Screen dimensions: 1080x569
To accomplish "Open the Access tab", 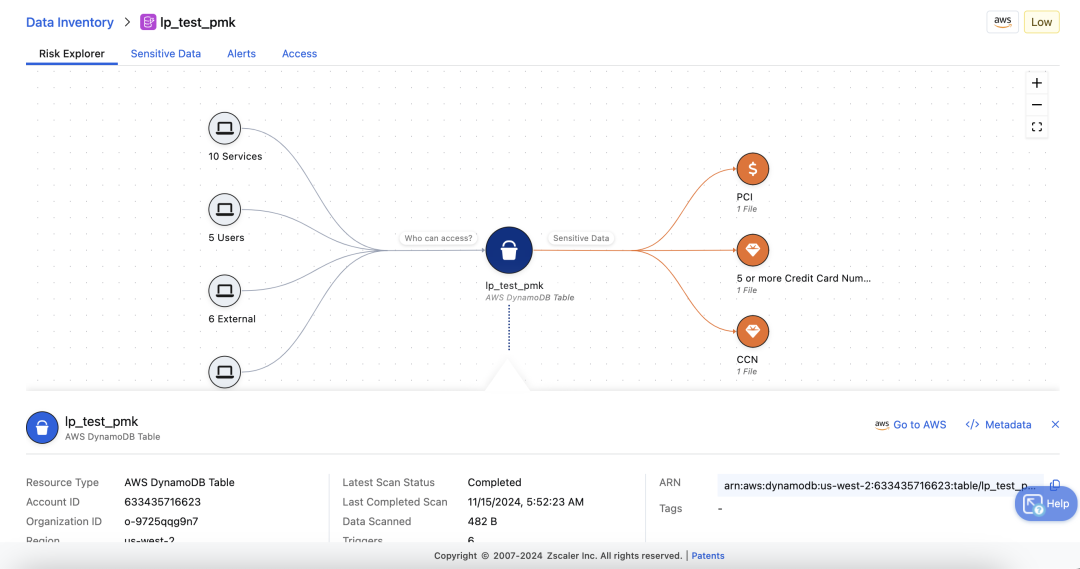I will pos(299,54).
